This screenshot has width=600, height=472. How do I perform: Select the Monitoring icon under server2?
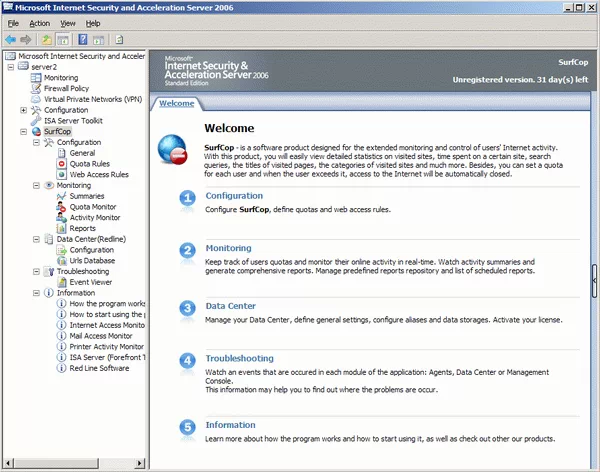pos(36,78)
